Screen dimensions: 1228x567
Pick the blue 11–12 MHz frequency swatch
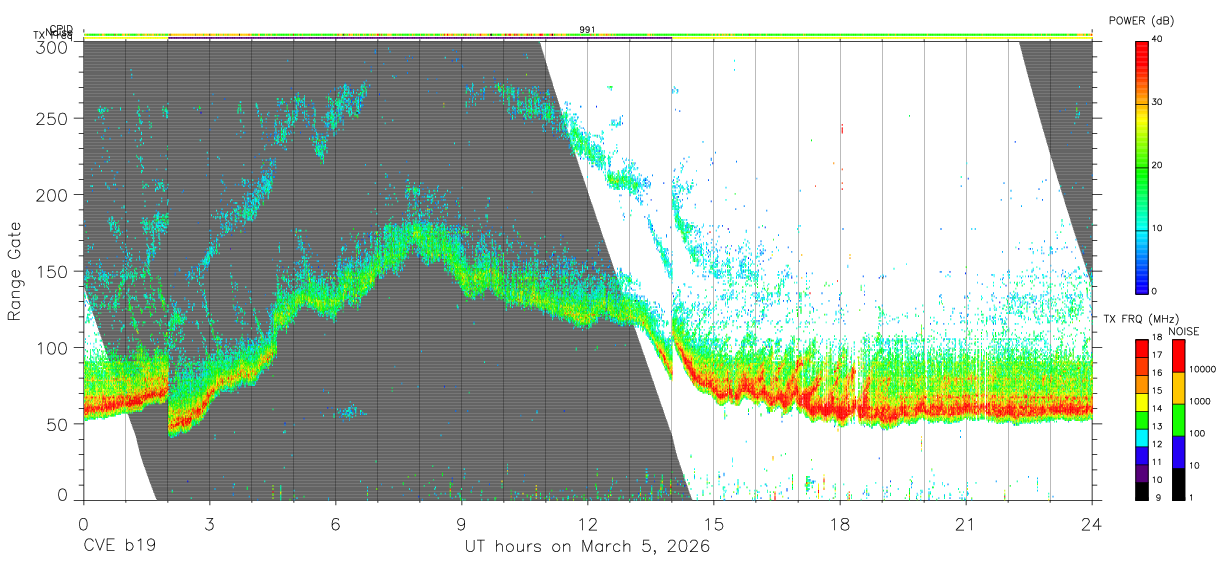pyautogui.click(x=1142, y=454)
